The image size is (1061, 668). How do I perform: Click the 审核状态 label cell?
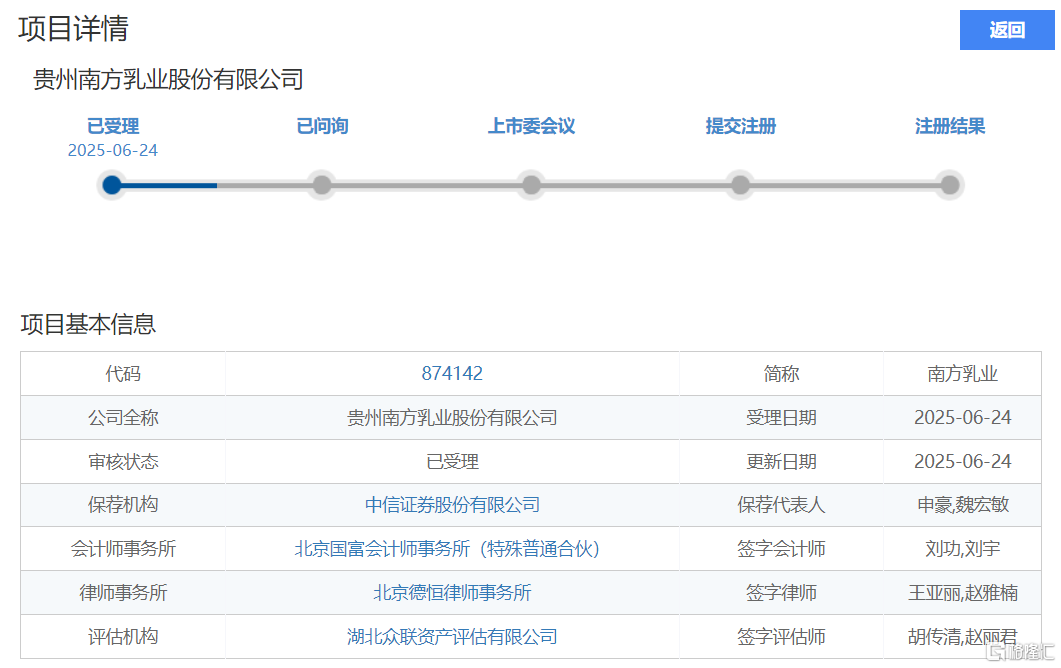tap(123, 462)
